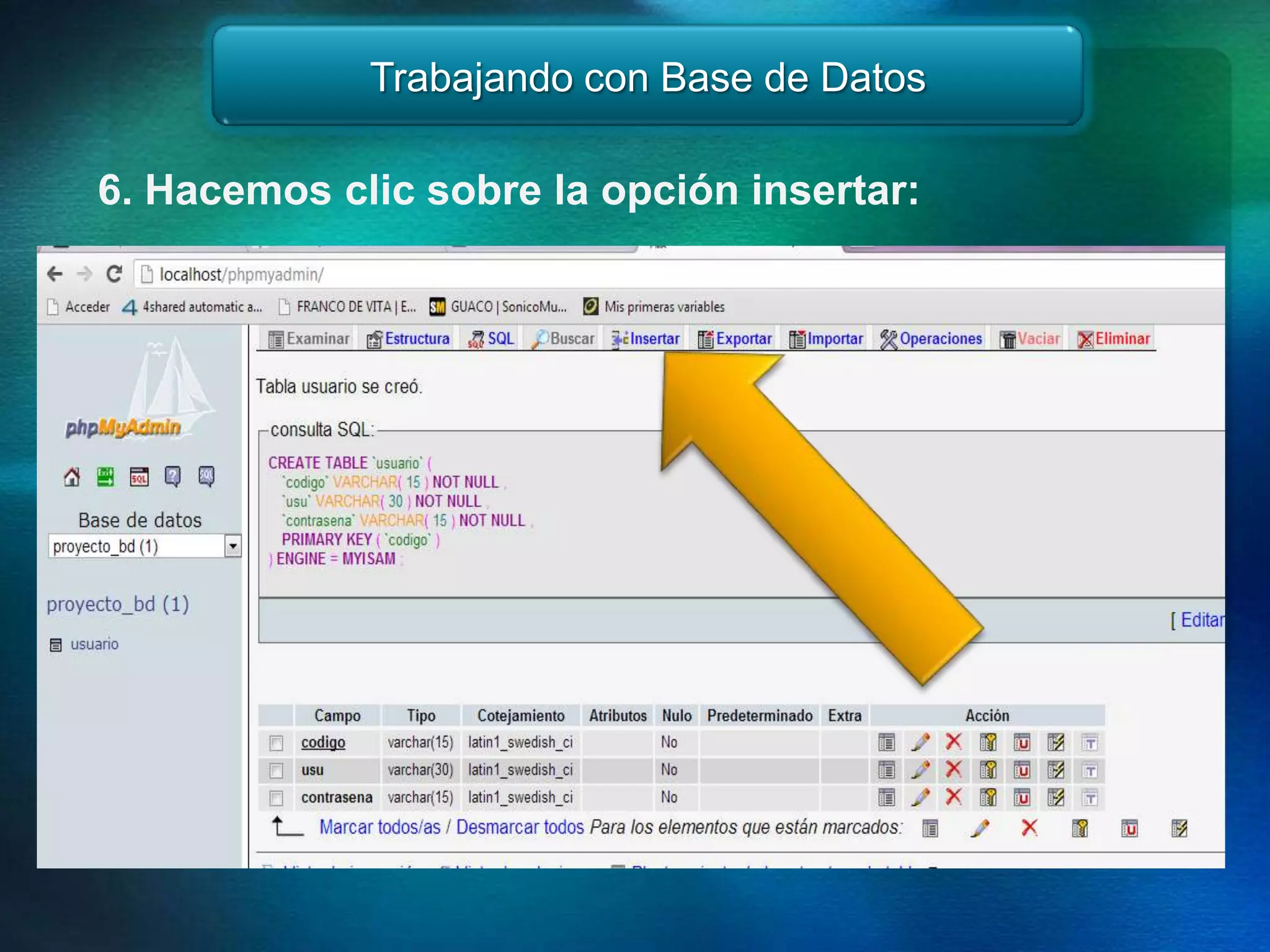1270x952 pixels.
Task: Add index icon on usu row
Action: pos(1055,770)
